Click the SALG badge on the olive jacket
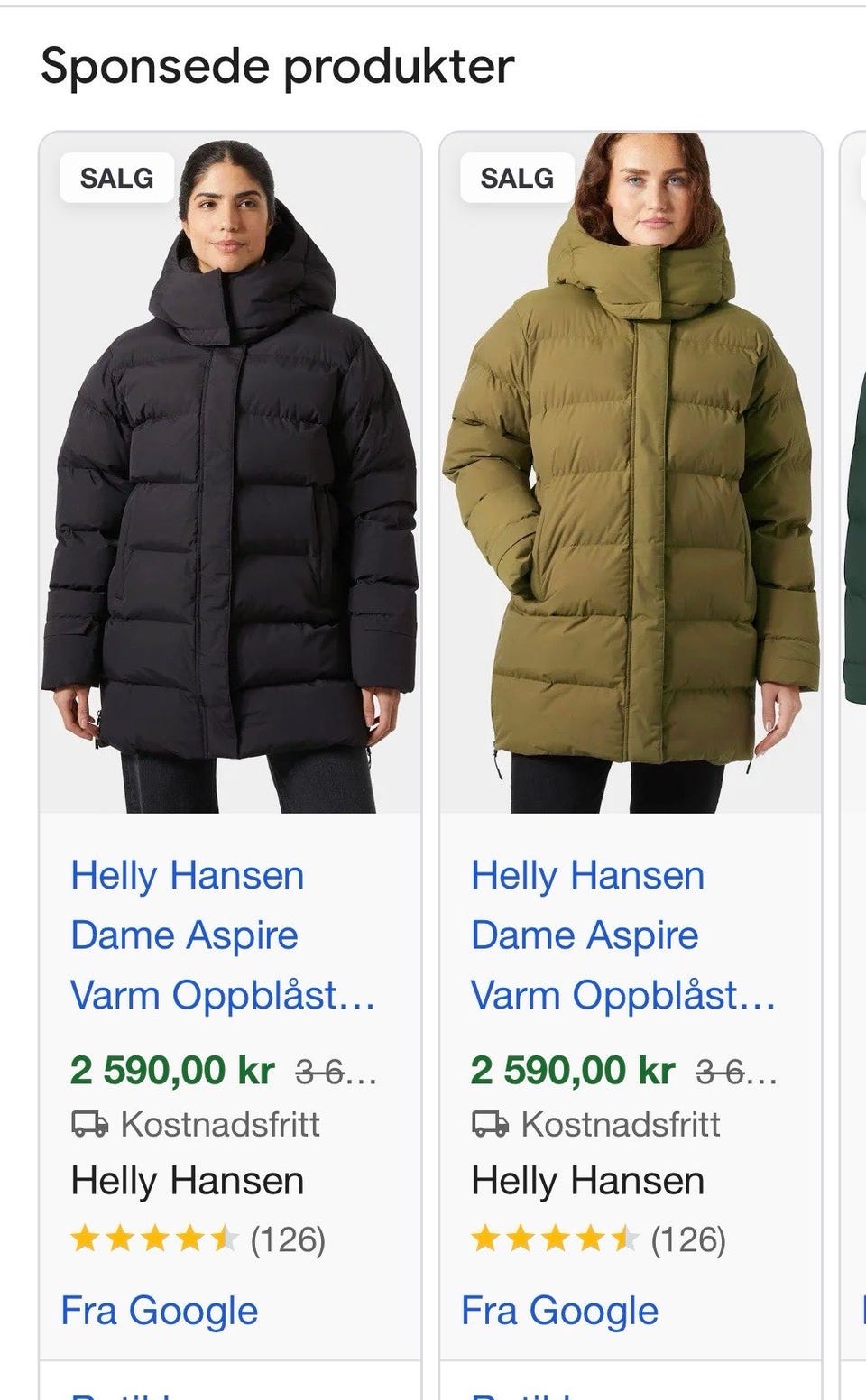Viewport: 866px width, 1400px height. (x=517, y=178)
